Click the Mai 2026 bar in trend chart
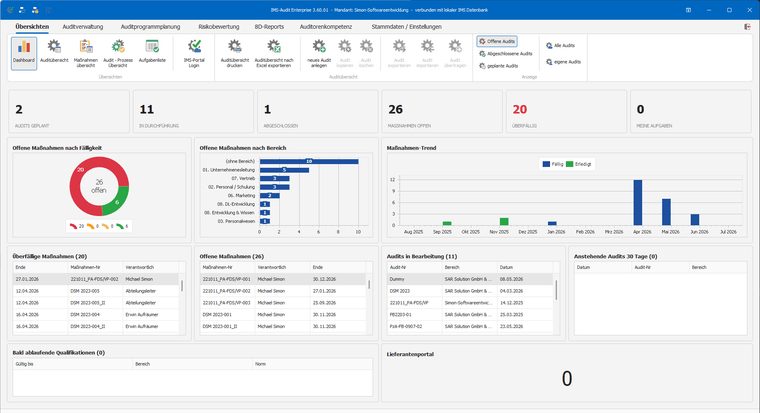The height and width of the screenshot is (413, 760). [666, 212]
